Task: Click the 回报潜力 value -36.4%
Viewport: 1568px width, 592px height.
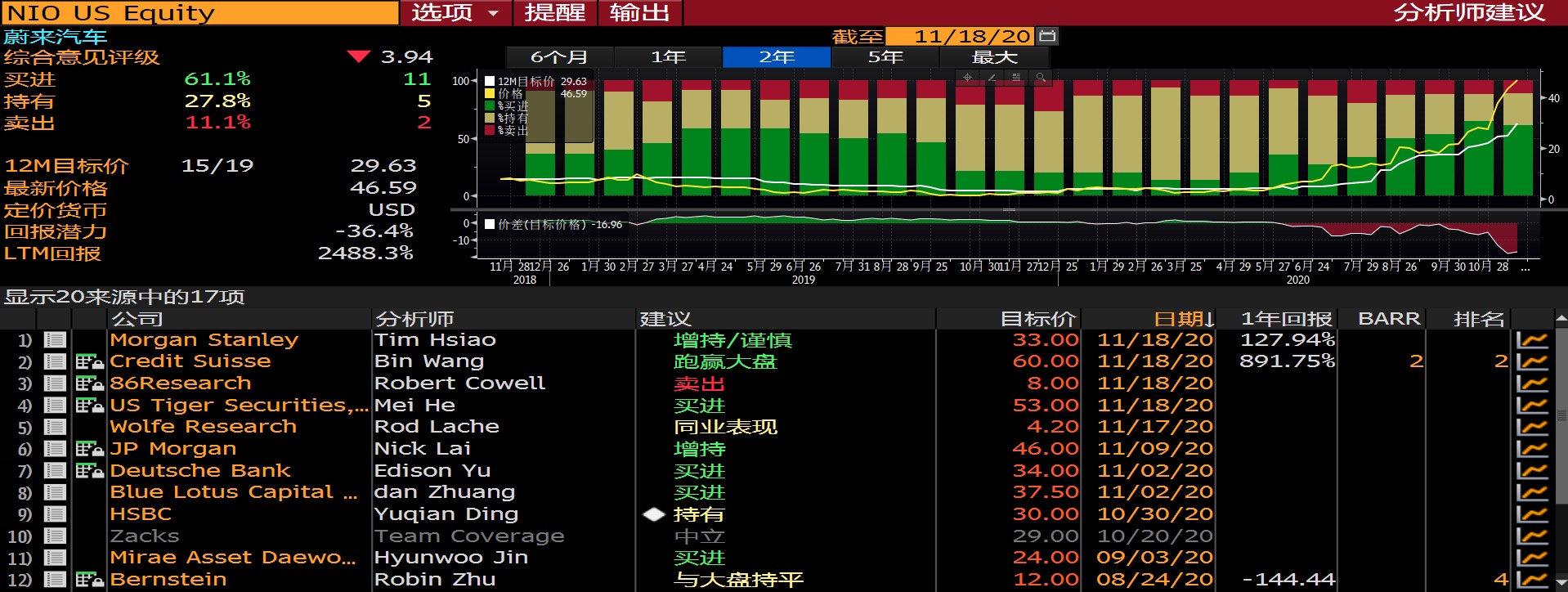Action: pyautogui.click(x=374, y=231)
